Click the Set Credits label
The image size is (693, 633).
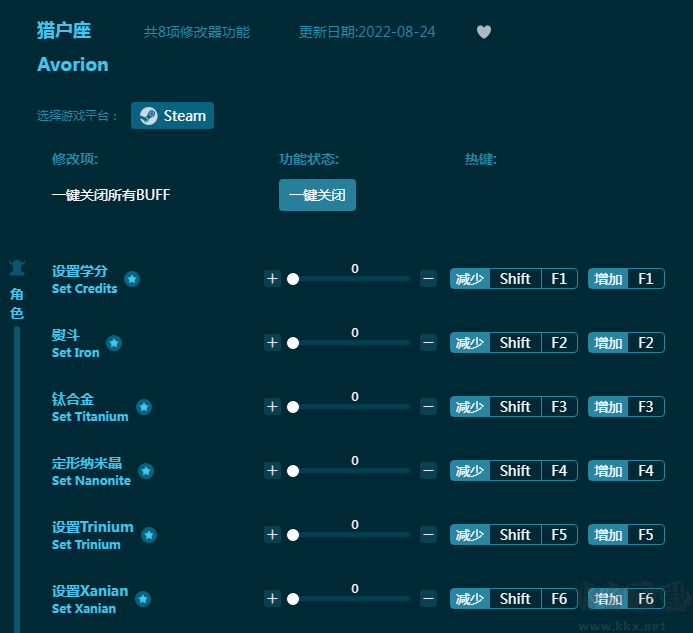84,289
